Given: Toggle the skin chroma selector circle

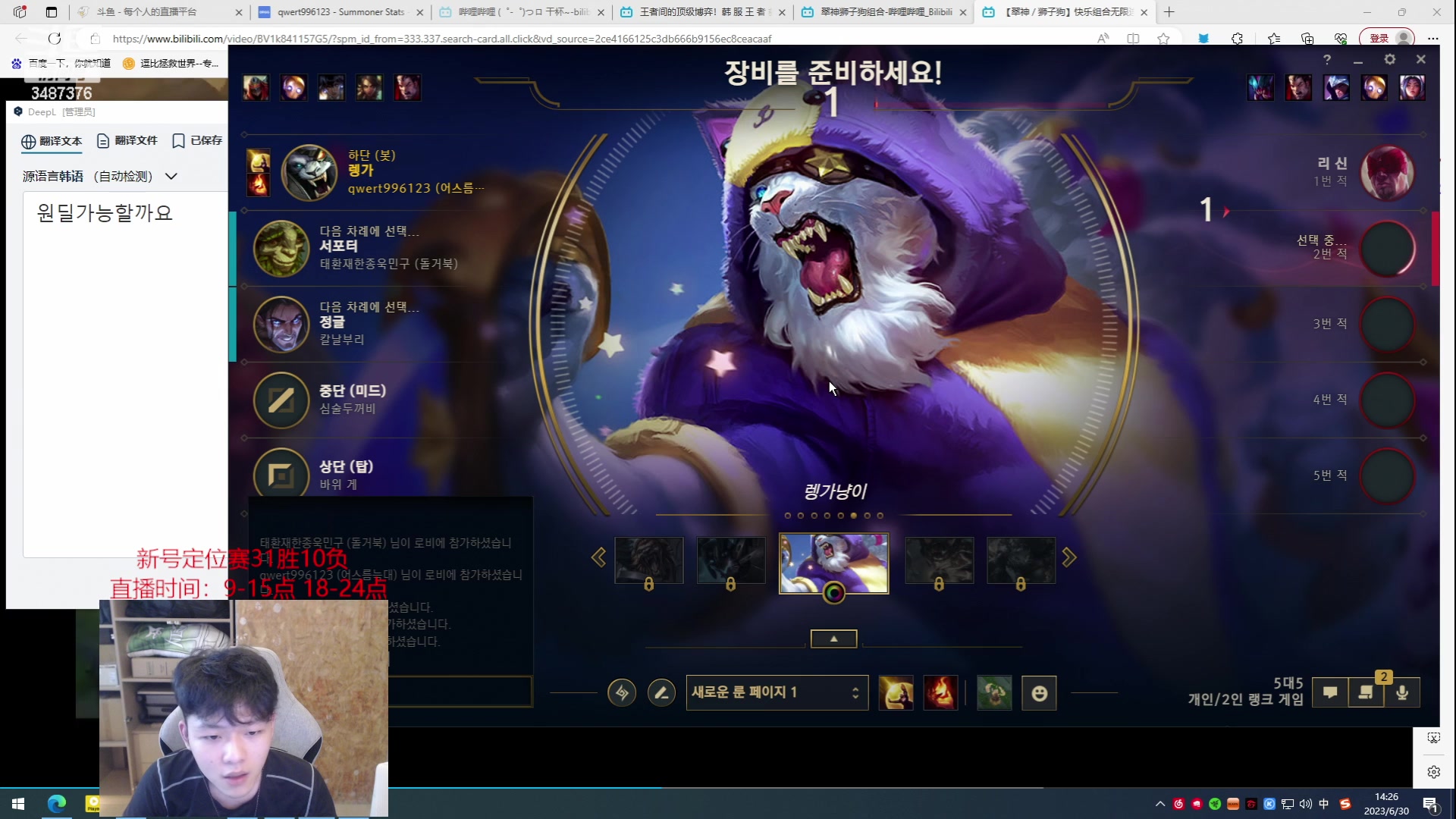Looking at the screenshot, I should point(833,593).
